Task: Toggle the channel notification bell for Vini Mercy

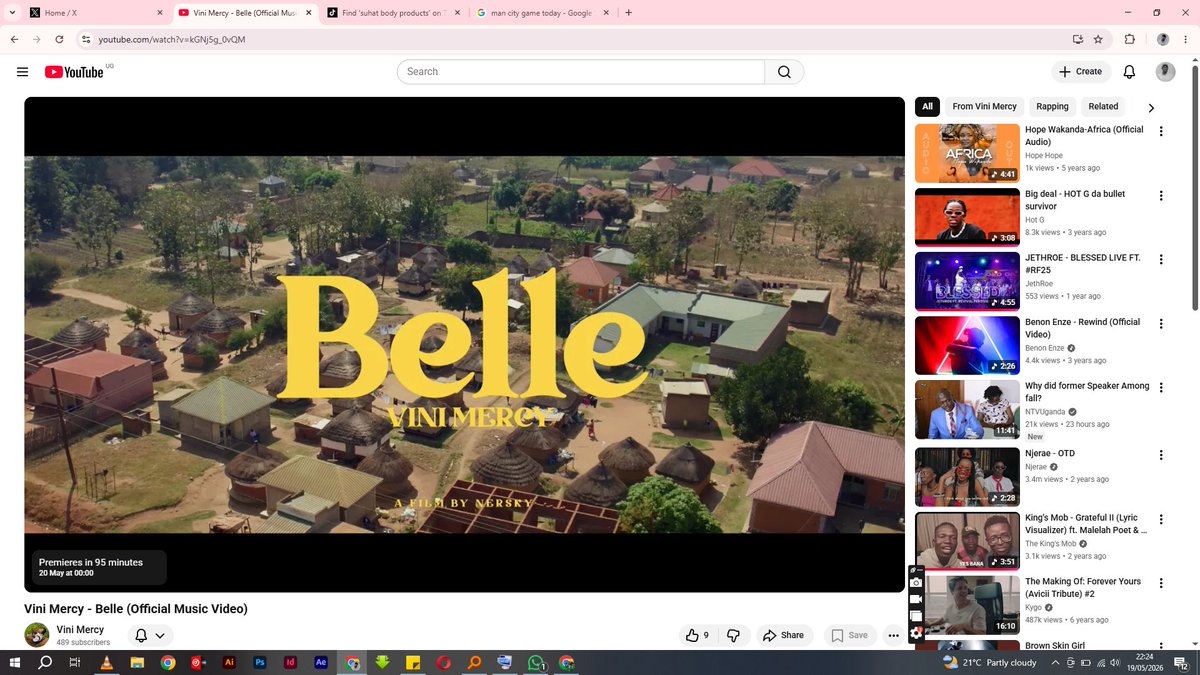Action: click(x=141, y=635)
